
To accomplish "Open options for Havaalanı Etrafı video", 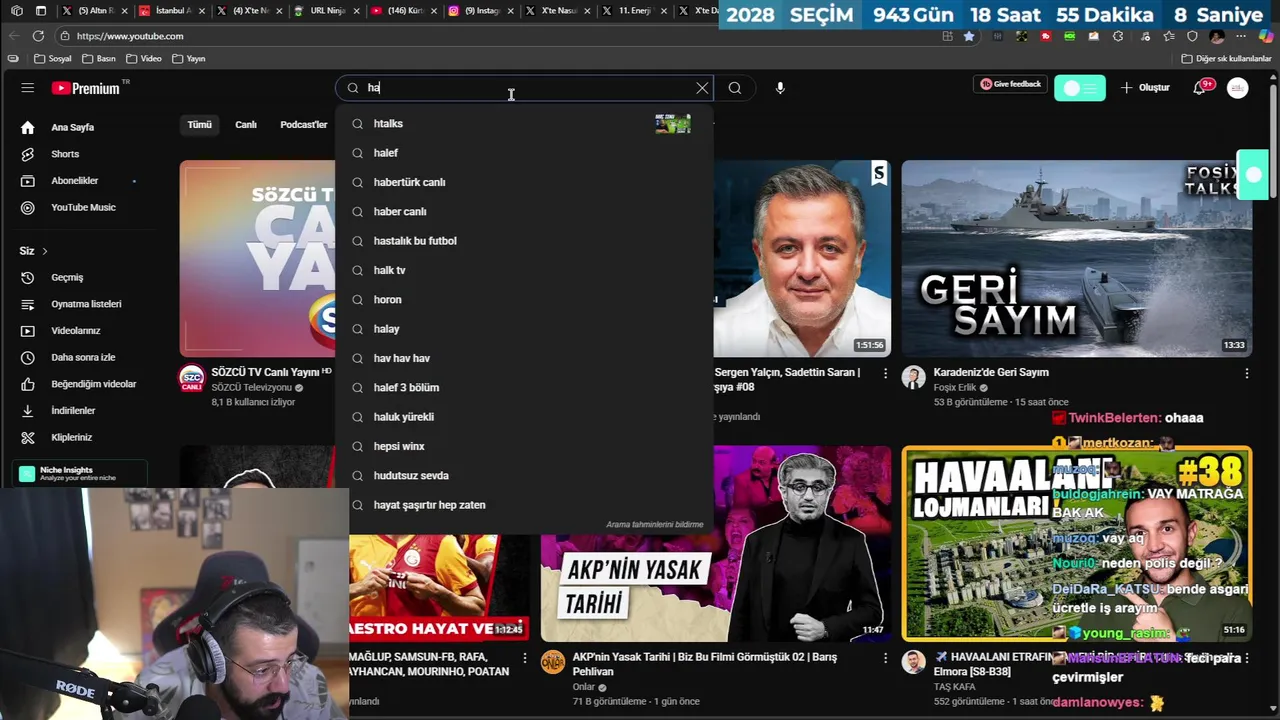I will [1246, 658].
